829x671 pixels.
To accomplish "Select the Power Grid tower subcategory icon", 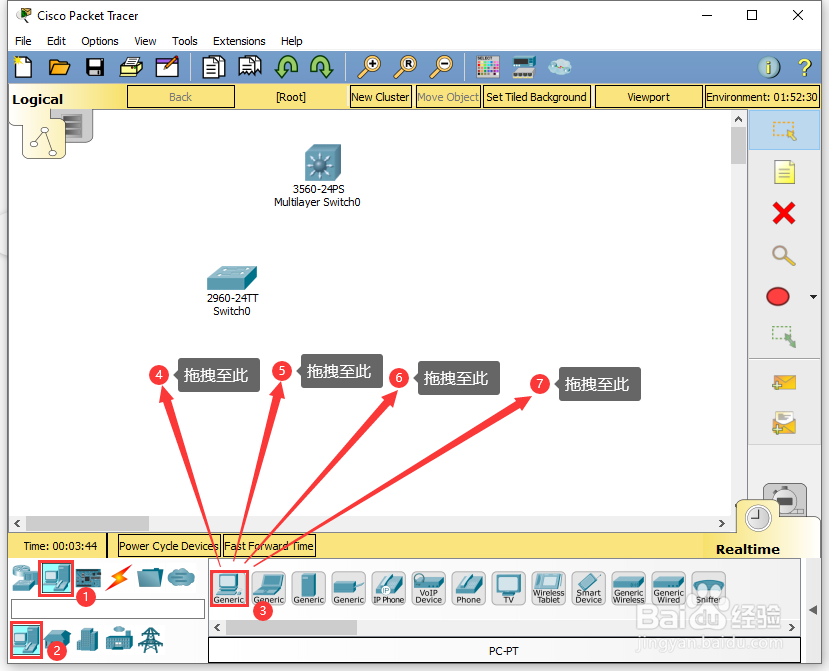I will point(150,639).
